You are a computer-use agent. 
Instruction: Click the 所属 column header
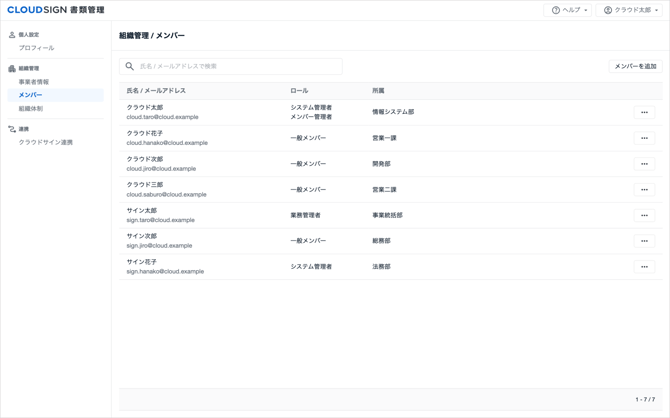[378, 91]
